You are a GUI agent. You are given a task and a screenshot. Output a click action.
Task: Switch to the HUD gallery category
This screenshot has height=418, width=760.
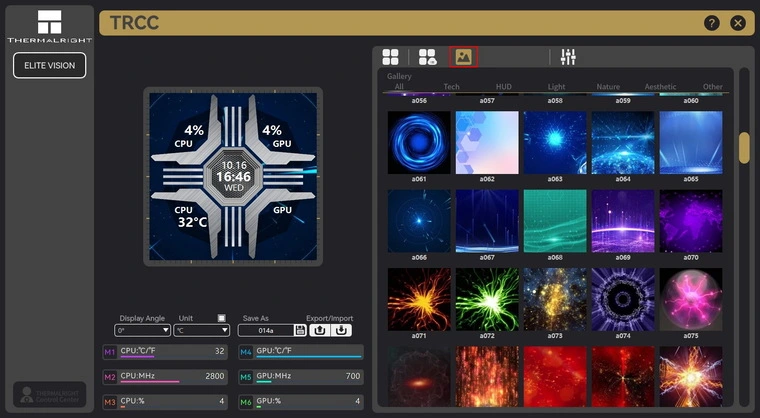[504, 87]
